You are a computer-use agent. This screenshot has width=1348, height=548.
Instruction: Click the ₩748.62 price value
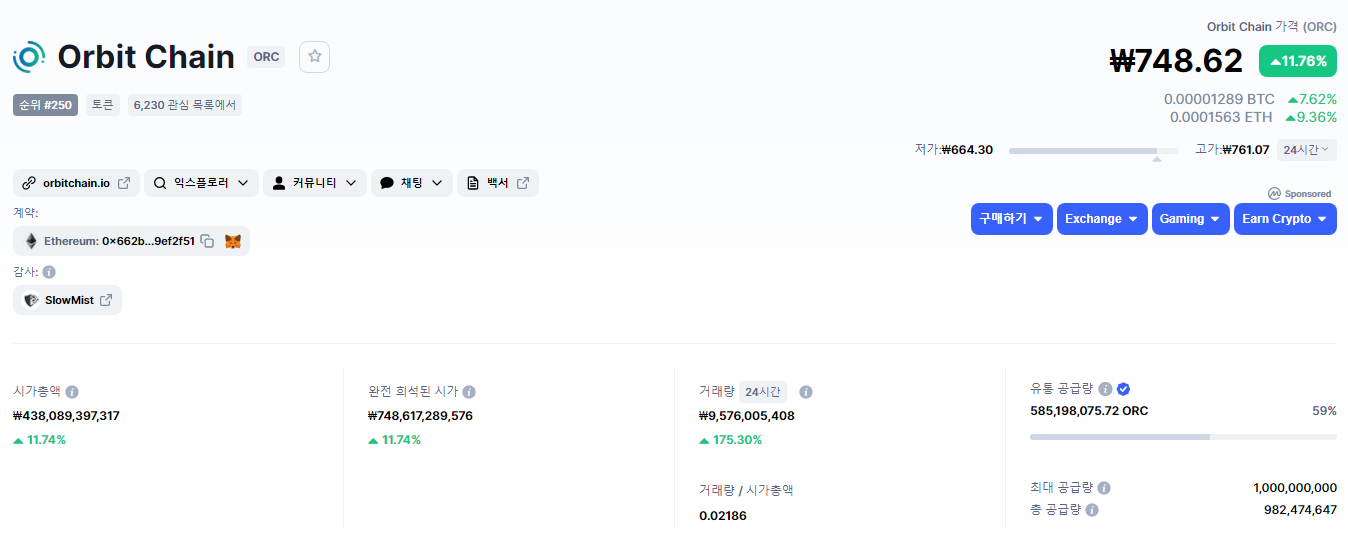1176,61
